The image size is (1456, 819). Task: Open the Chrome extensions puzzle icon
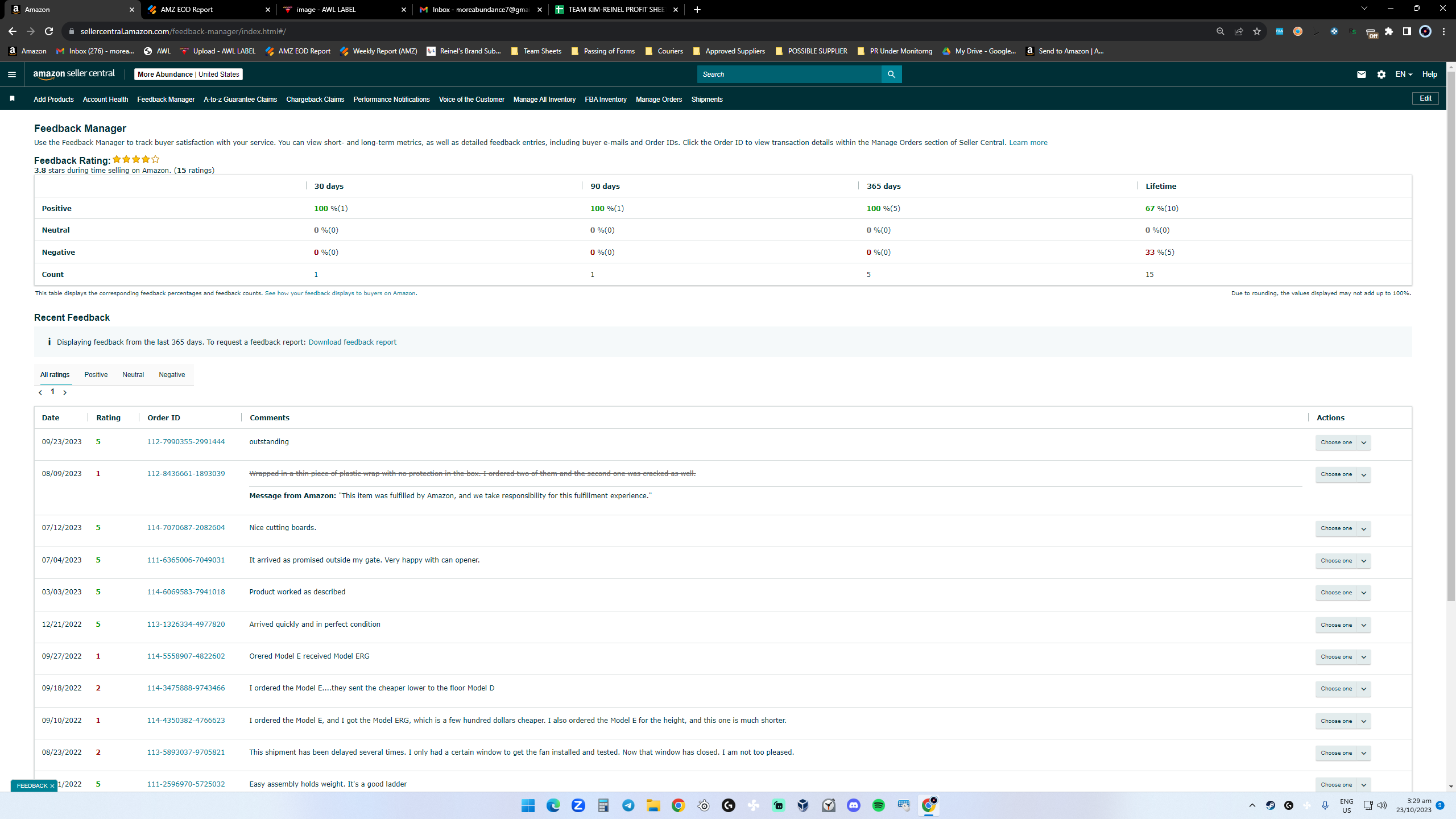(1389, 31)
